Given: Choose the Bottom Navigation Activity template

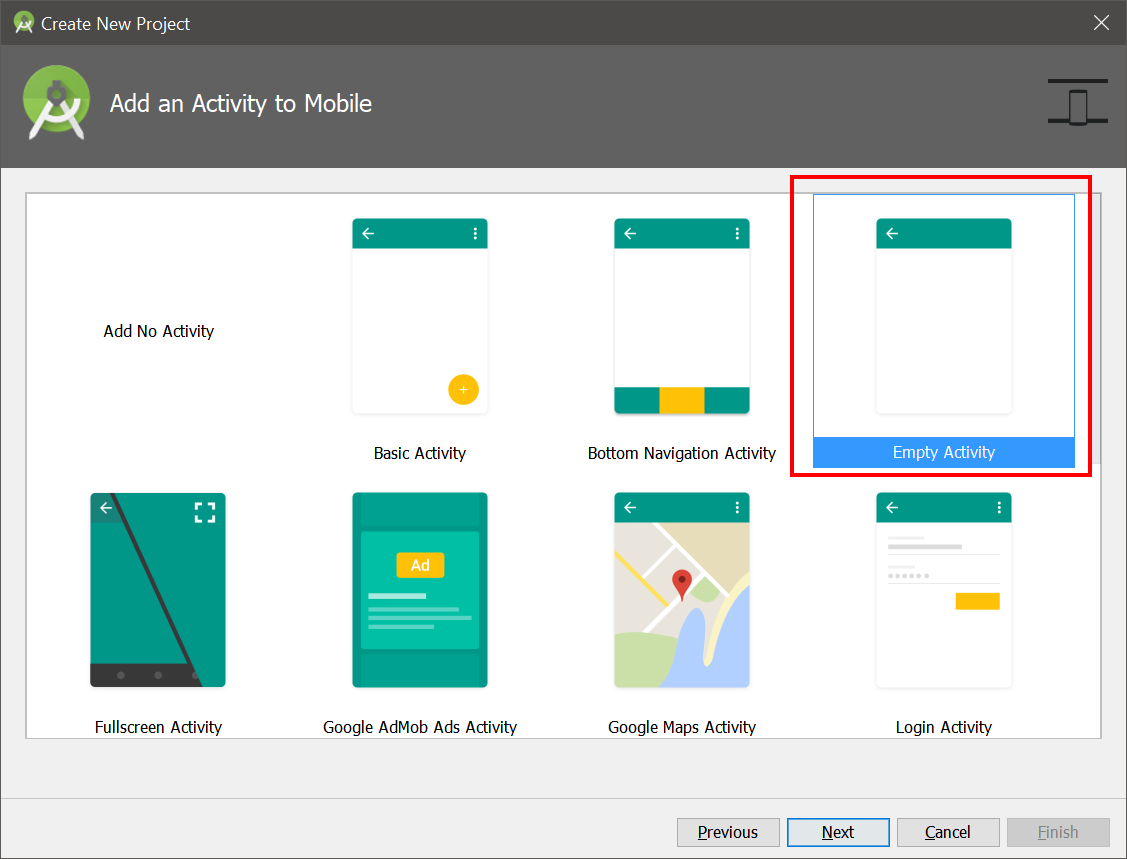Looking at the screenshot, I should point(681,316).
